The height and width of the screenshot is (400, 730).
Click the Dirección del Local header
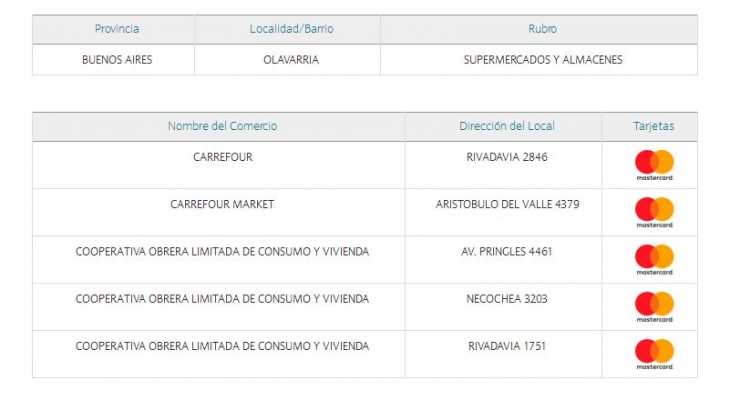(x=507, y=126)
